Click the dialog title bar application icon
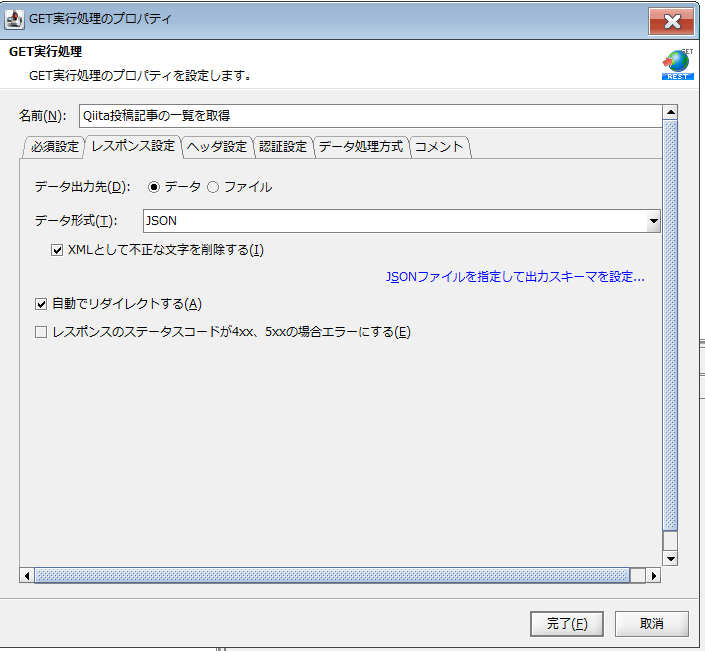 click(14, 19)
